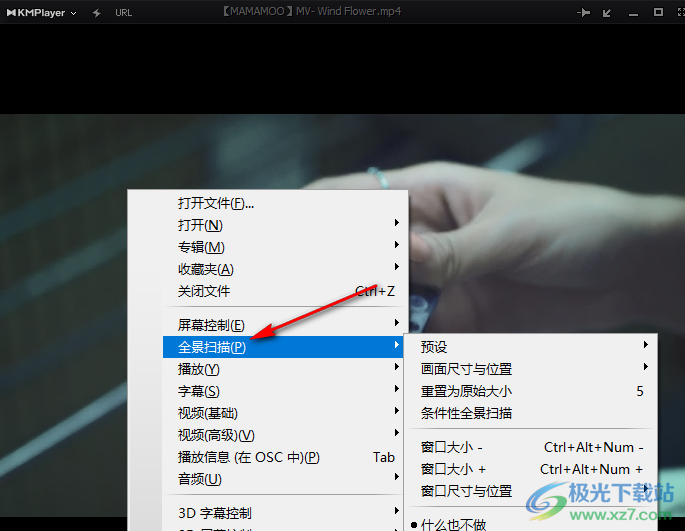Choose 播放信息 (在 OSC 中)(P) entry
685x531 pixels.
283,457
